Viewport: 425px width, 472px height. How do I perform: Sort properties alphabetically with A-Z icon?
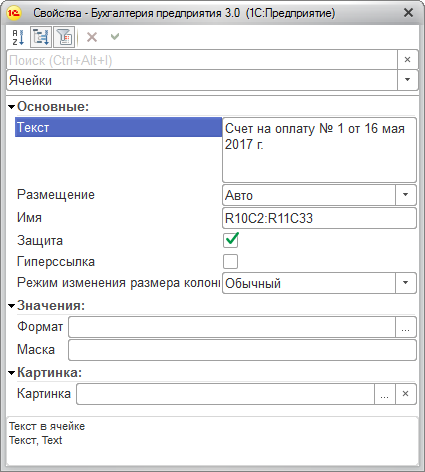coord(18,37)
